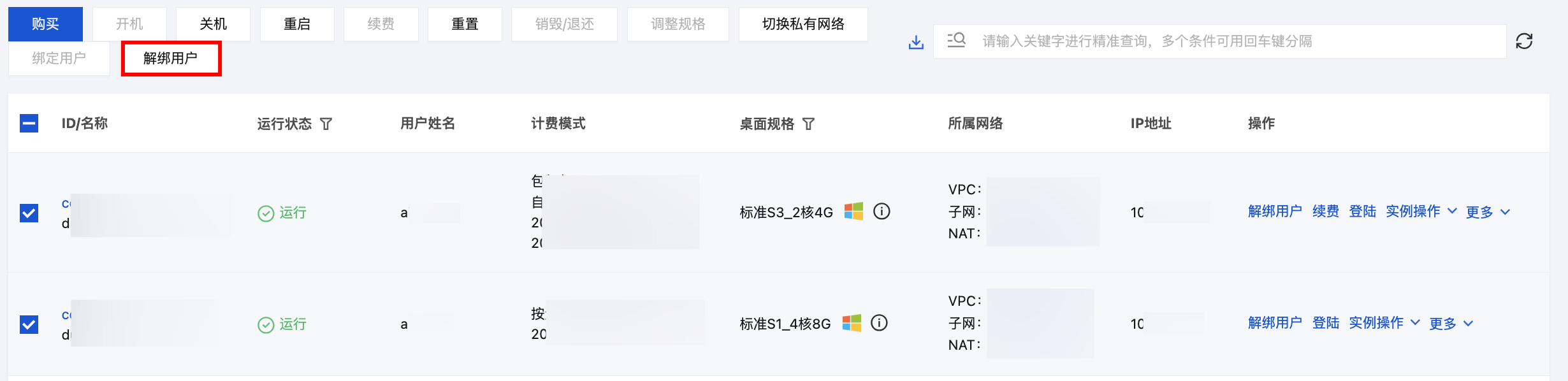The height and width of the screenshot is (381, 1568).
Task: Click the blue 购买 button
Action: [x=45, y=24]
